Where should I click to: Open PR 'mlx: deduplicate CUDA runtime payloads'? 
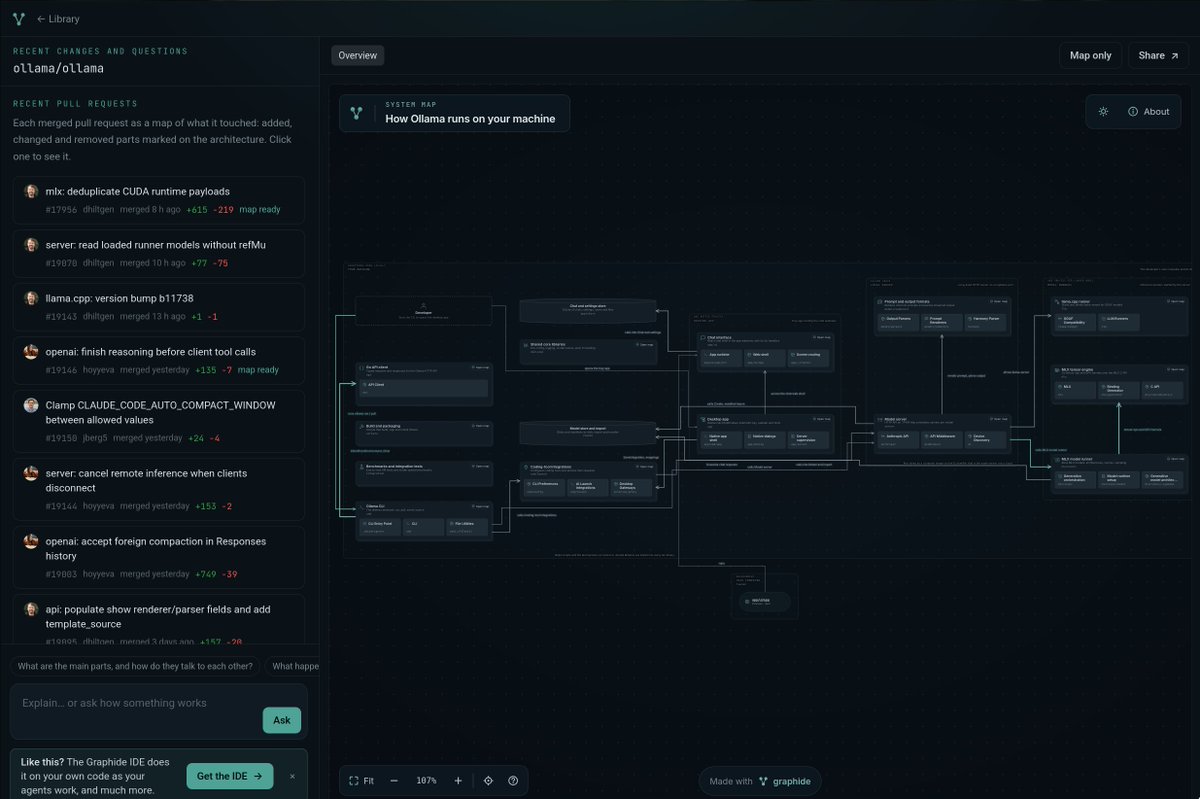(x=159, y=200)
